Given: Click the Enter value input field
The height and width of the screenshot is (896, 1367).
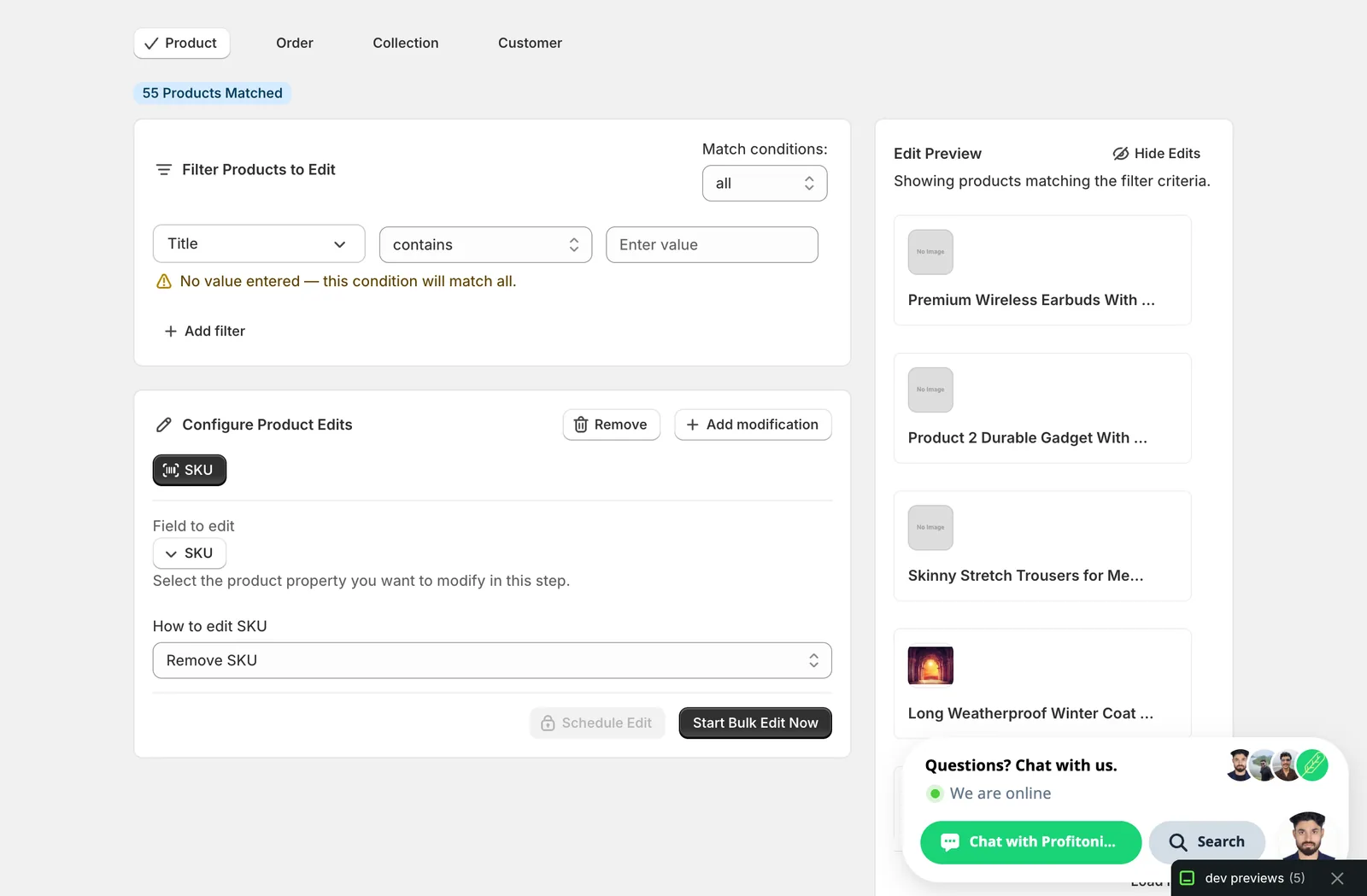Looking at the screenshot, I should point(712,245).
